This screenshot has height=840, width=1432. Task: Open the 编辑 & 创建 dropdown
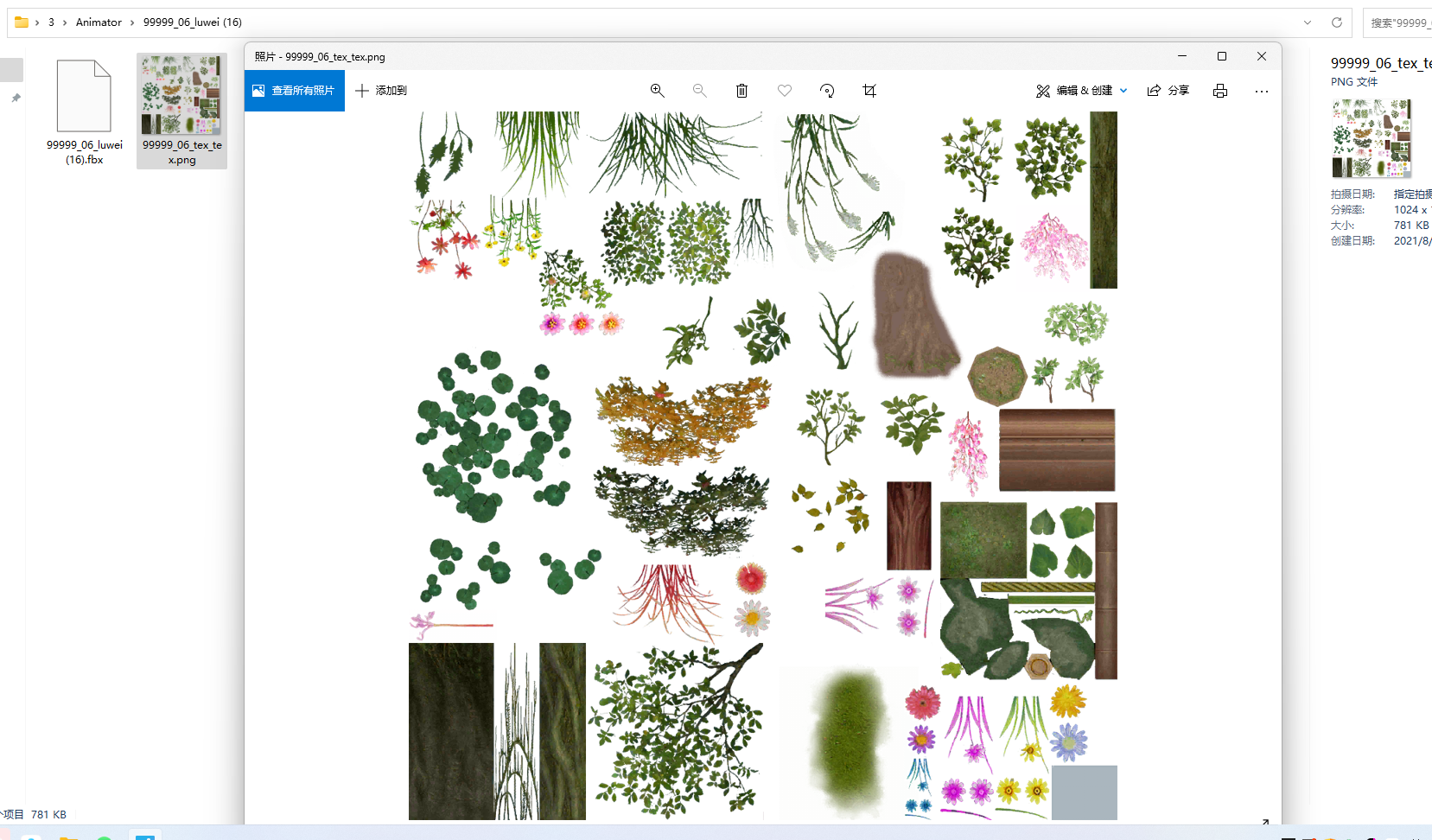(1082, 91)
